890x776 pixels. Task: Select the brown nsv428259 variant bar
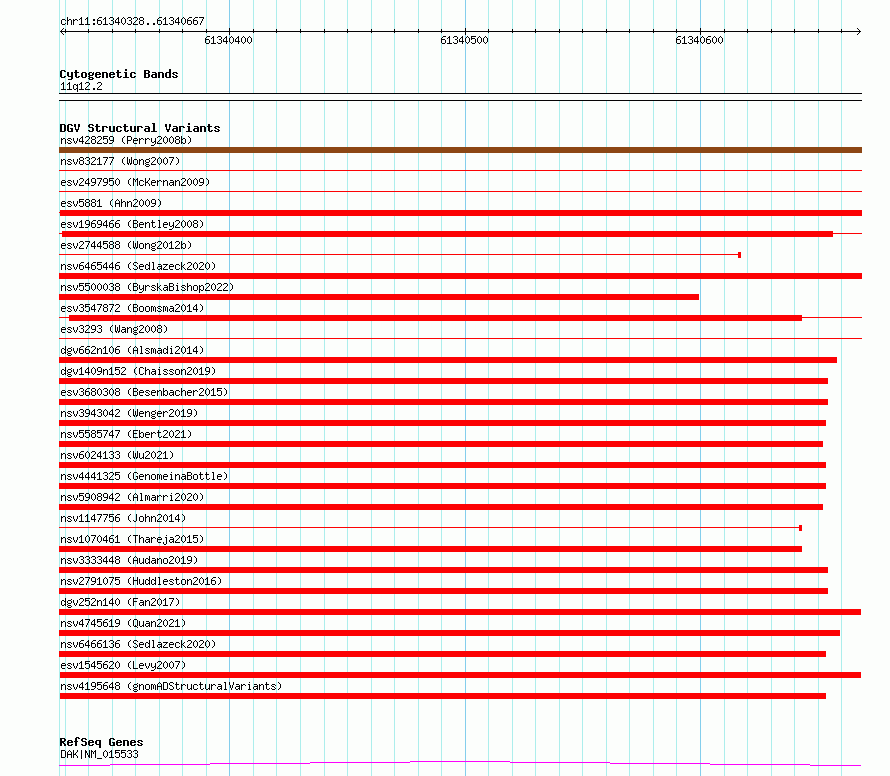pyautogui.click(x=460, y=150)
